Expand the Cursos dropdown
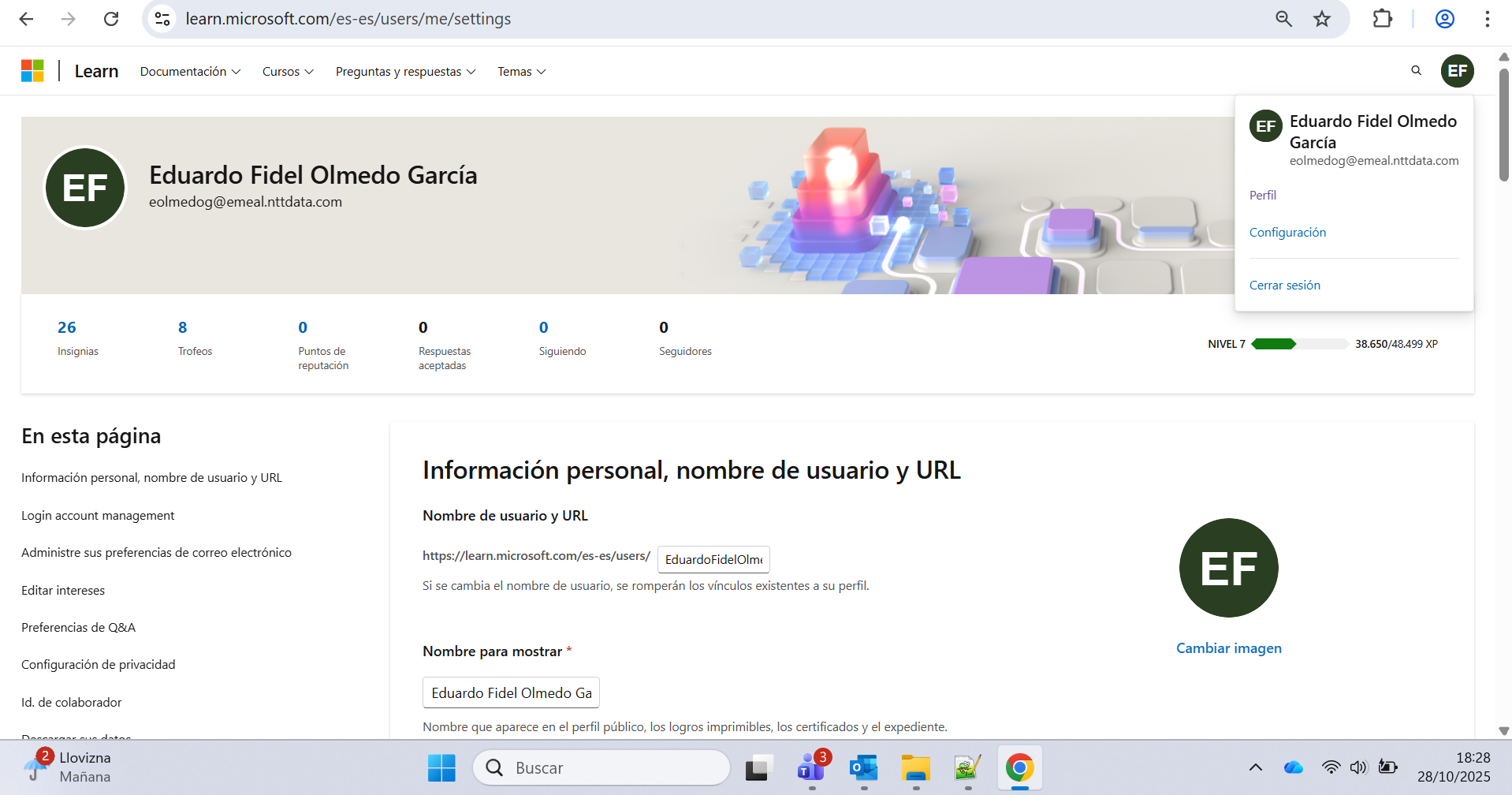Viewport: 1512px width, 795px height. point(287,71)
